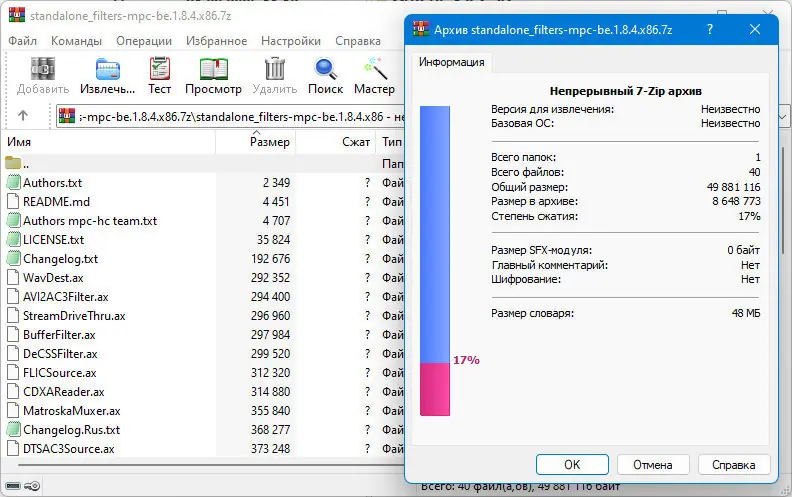The height and width of the screenshot is (497, 792).
Task: Click the dictionary size value 48 МБ
Action: coord(746,313)
